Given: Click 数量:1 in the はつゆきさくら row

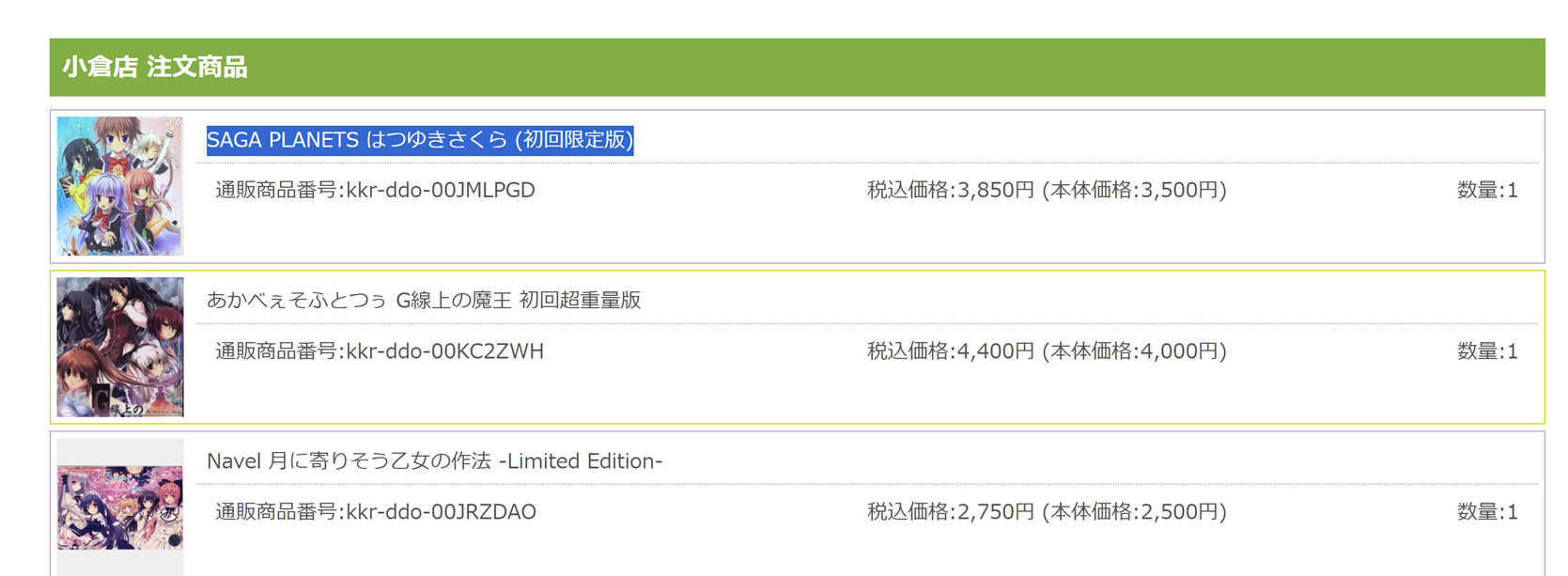Looking at the screenshot, I should point(1487,191).
